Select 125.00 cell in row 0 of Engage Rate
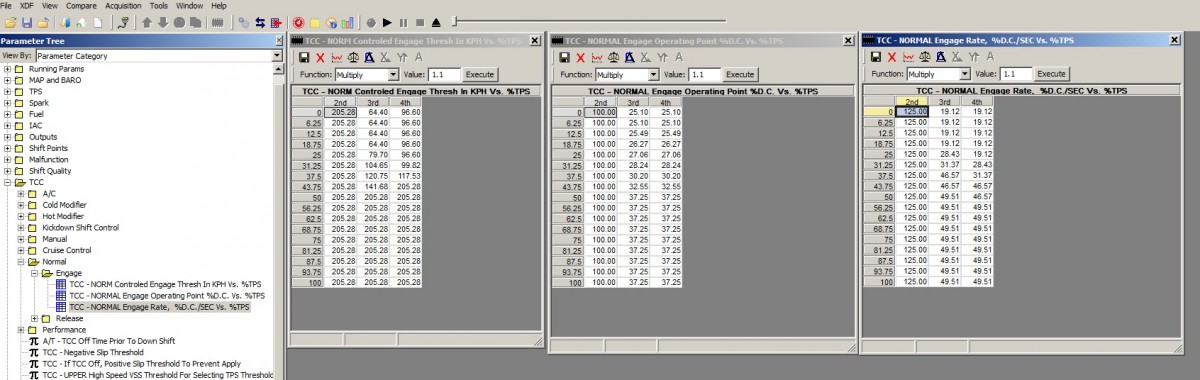 (912, 111)
